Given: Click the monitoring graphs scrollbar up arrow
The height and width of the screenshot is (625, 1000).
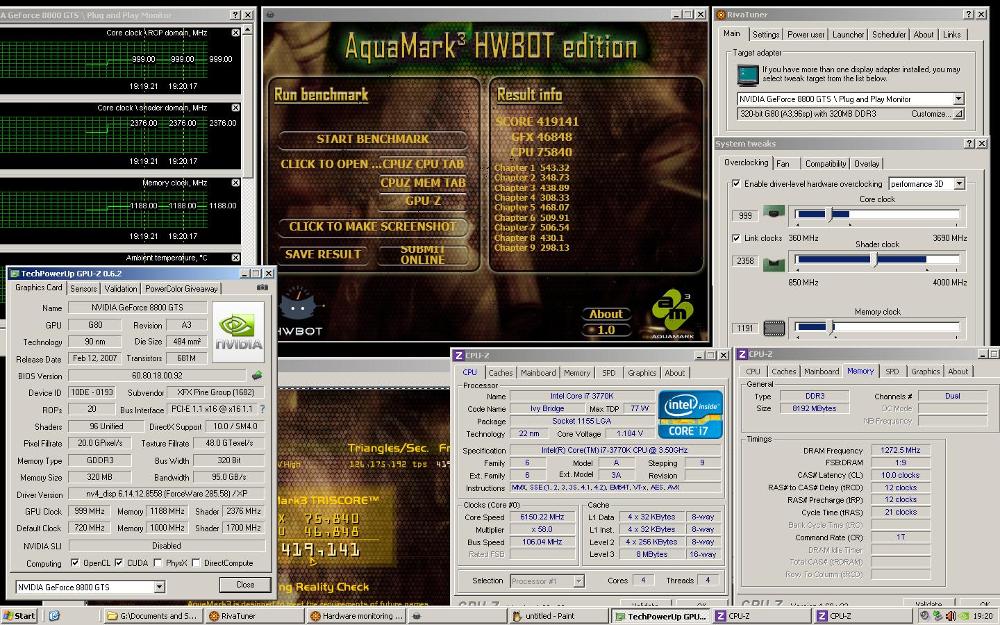Looking at the screenshot, I should (x=248, y=30).
